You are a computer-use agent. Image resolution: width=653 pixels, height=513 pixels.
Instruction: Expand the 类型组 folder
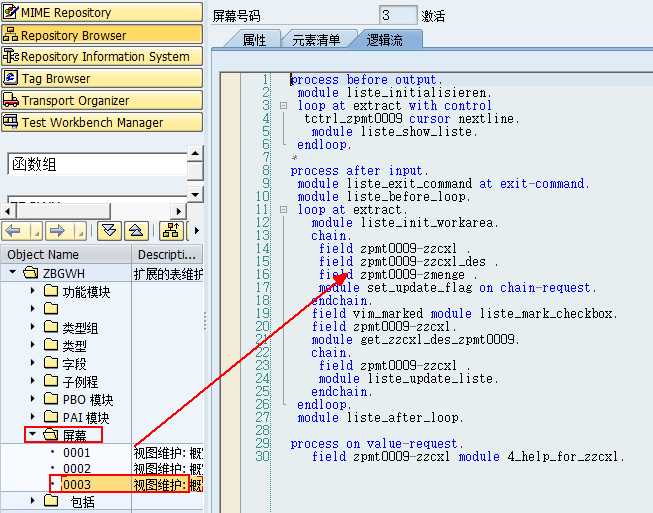click(x=33, y=327)
